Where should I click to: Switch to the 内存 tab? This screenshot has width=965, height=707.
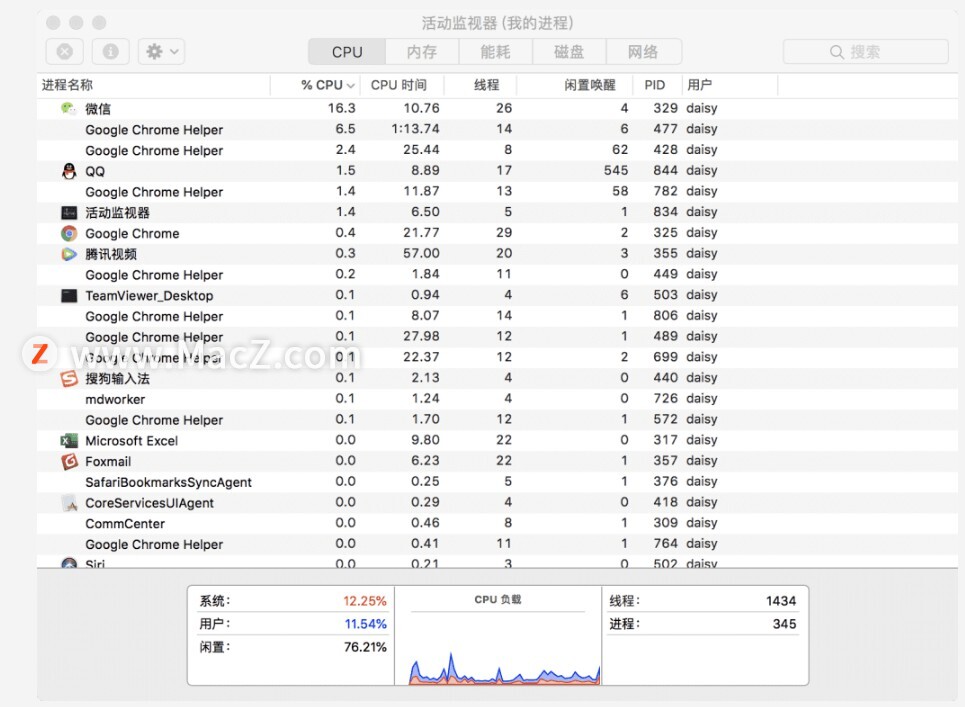pyautogui.click(x=422, y=52)
